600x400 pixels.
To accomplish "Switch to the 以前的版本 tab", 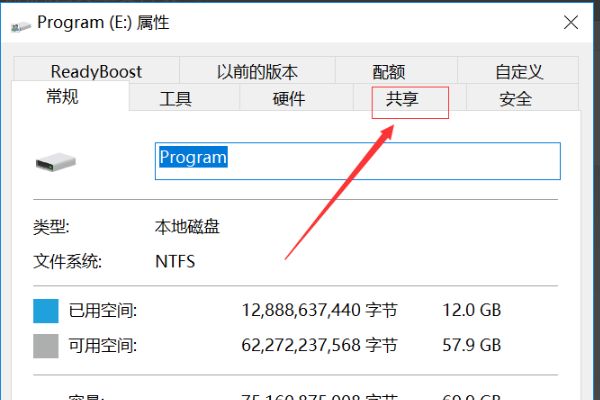I will pos(257,71).
